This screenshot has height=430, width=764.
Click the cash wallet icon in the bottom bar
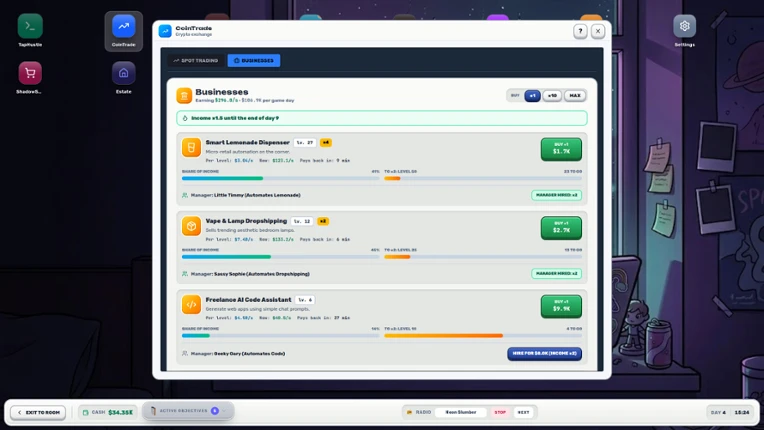pyautogui.click(x=86, y=412)
